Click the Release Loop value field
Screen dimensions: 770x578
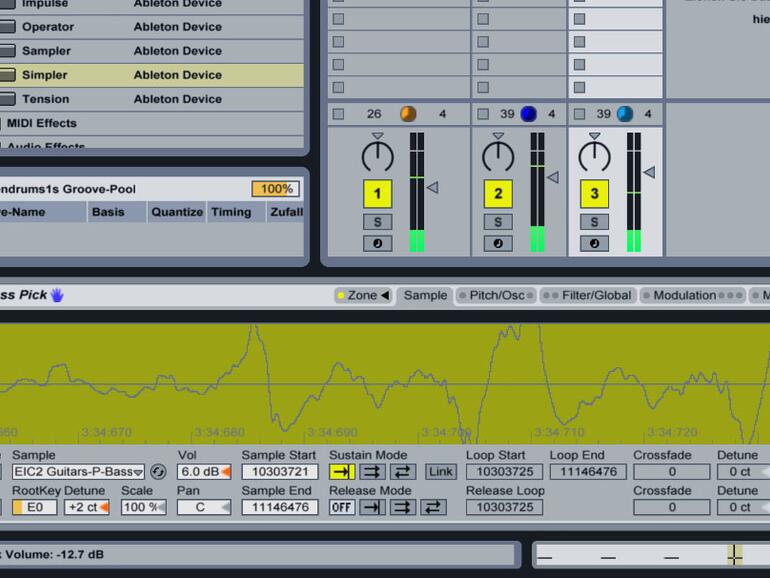(504, 507)
